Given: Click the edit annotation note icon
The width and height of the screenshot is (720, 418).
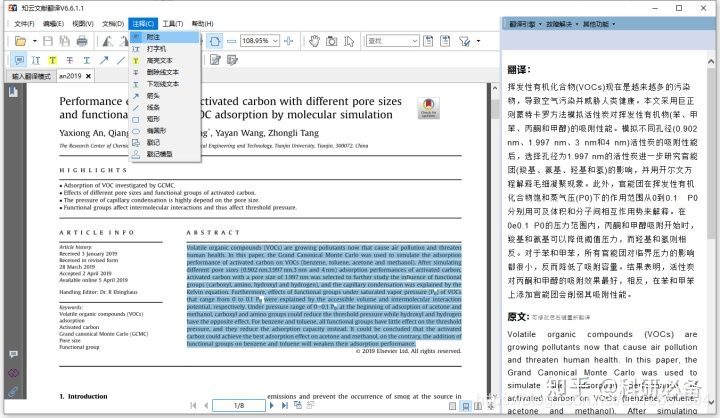Looking at the screenshot, I should 215,60.
